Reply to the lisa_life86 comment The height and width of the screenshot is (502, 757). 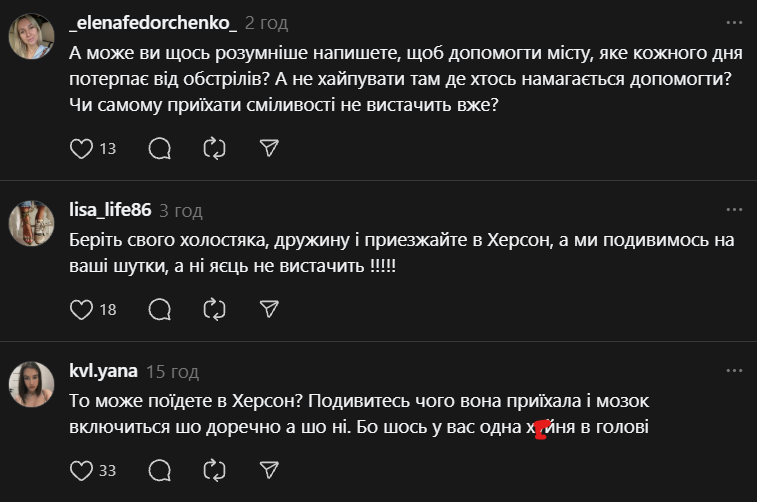tap(159, 309)
